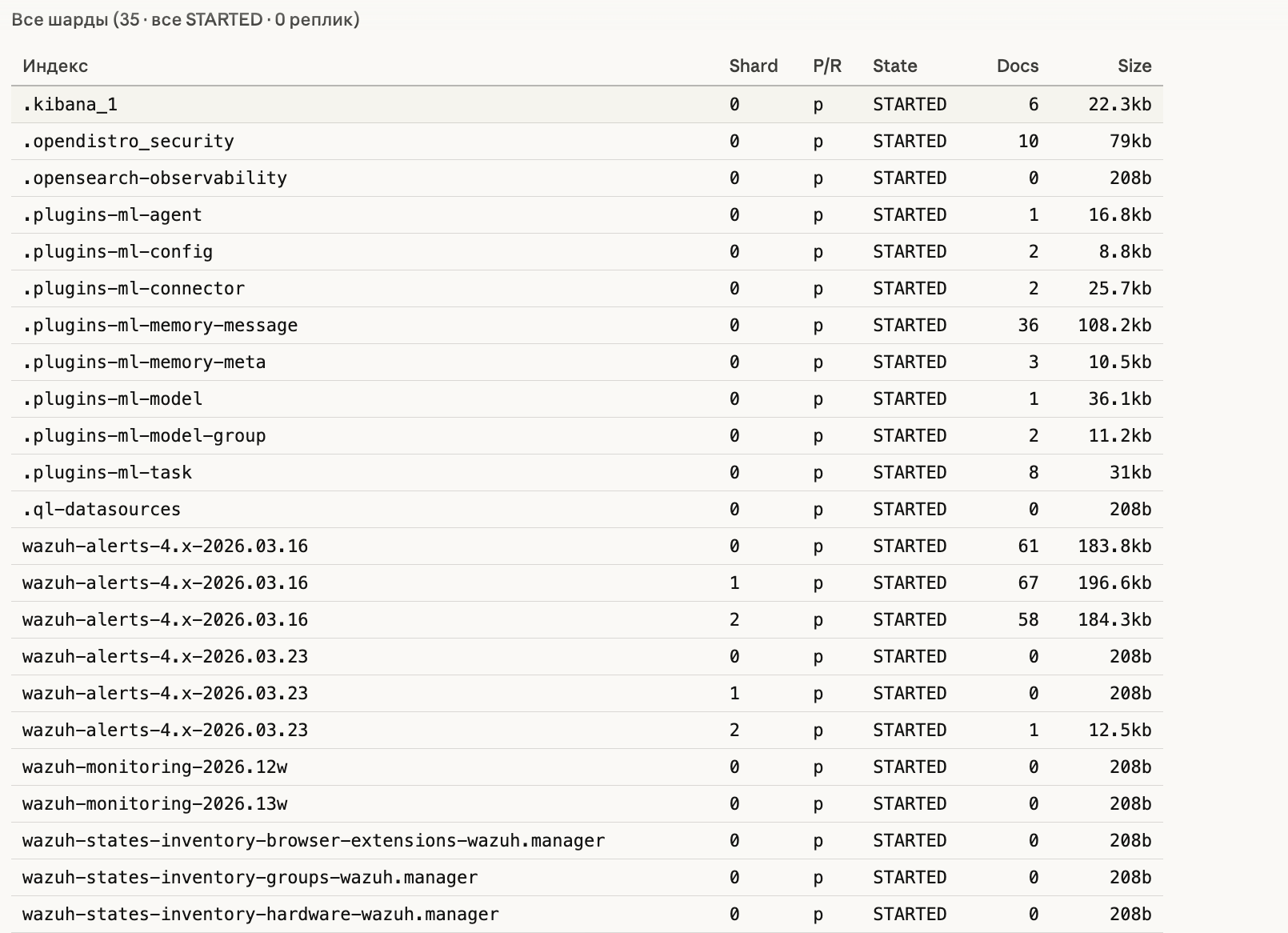Select the wazuh-monitoring-2026.13w index name
The width and height of the screenshot is (1288, 933).
154,804
